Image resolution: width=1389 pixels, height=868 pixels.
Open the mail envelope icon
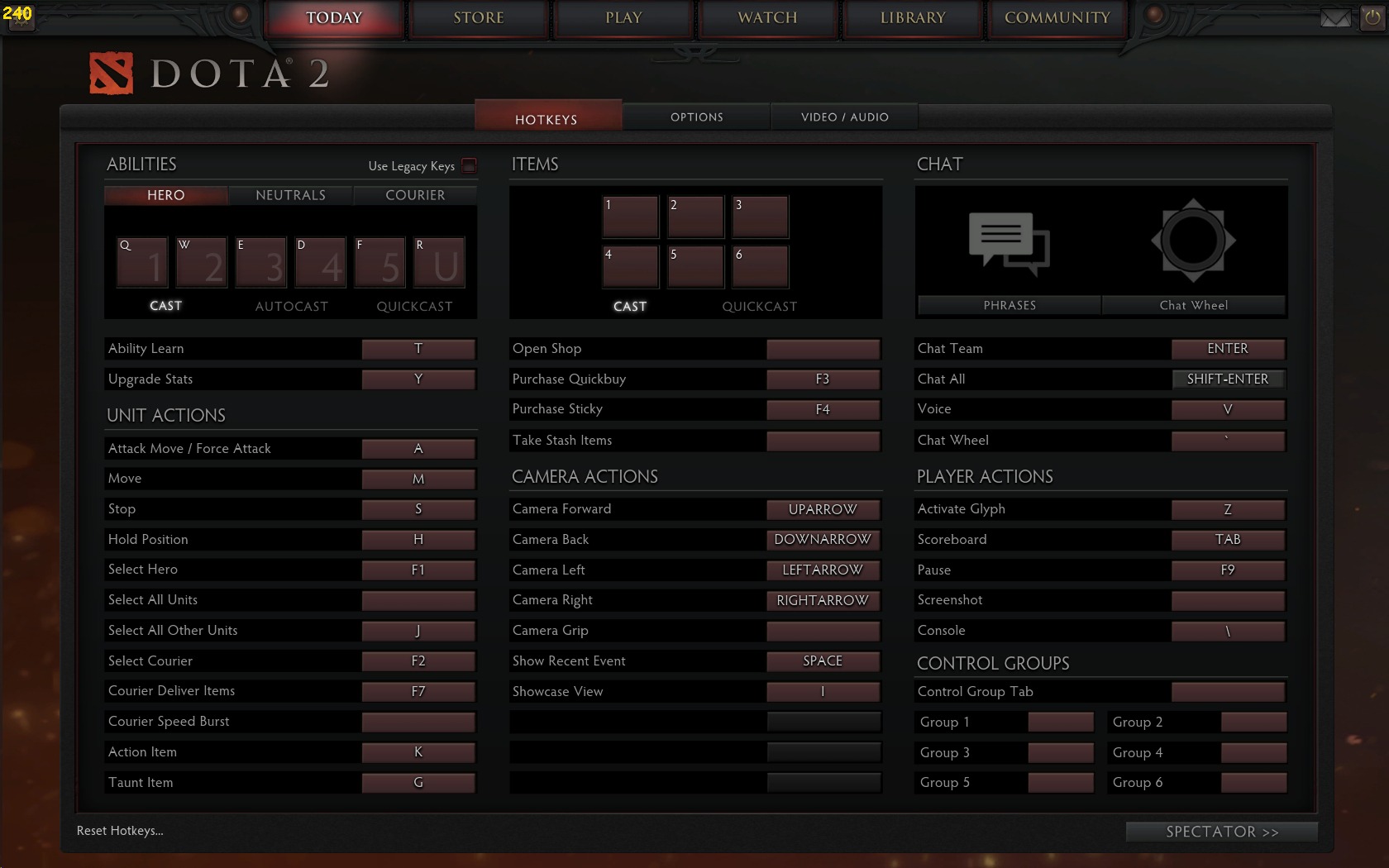pyautogui.click(x=1334, y=18)
